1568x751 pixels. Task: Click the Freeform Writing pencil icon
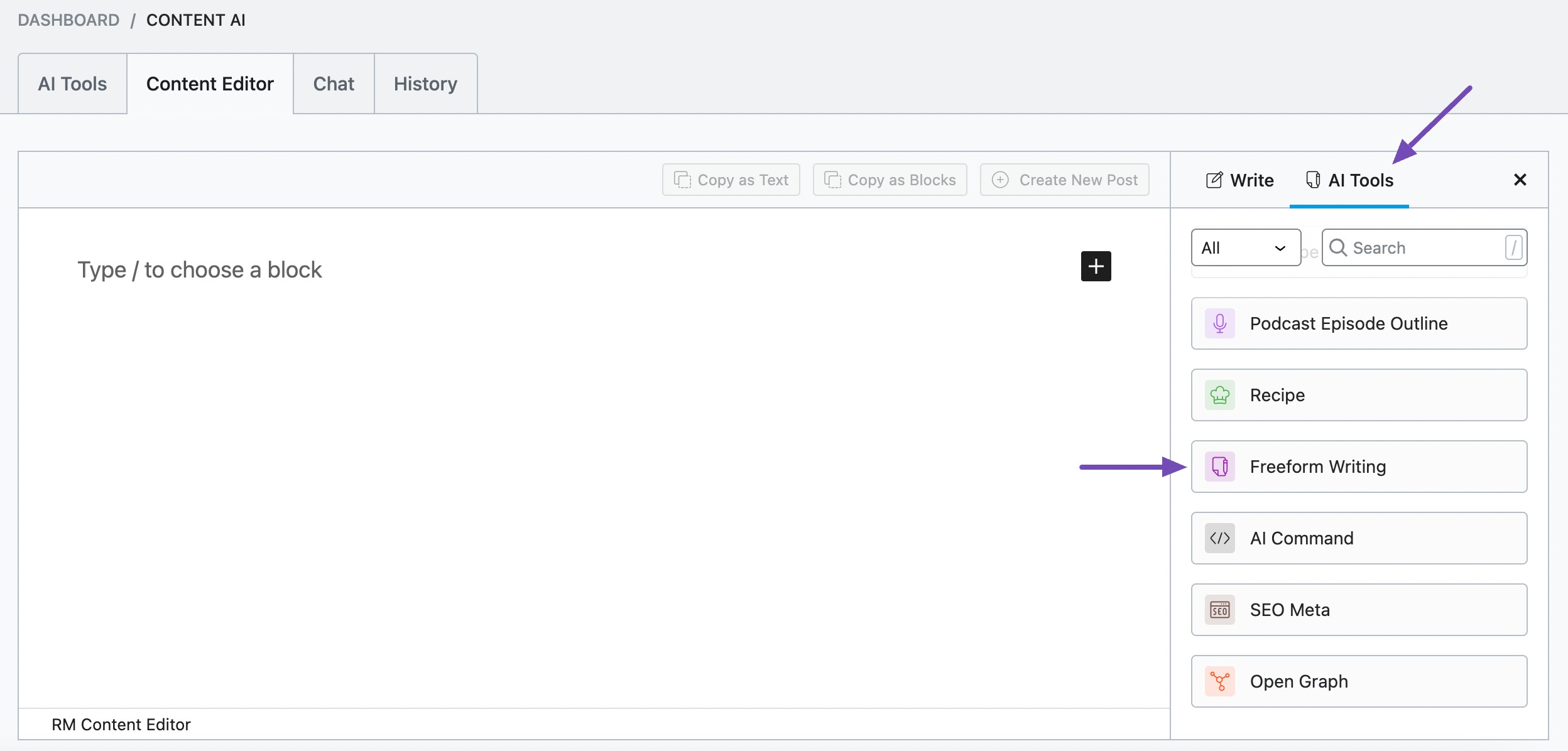click(1219, 467)
